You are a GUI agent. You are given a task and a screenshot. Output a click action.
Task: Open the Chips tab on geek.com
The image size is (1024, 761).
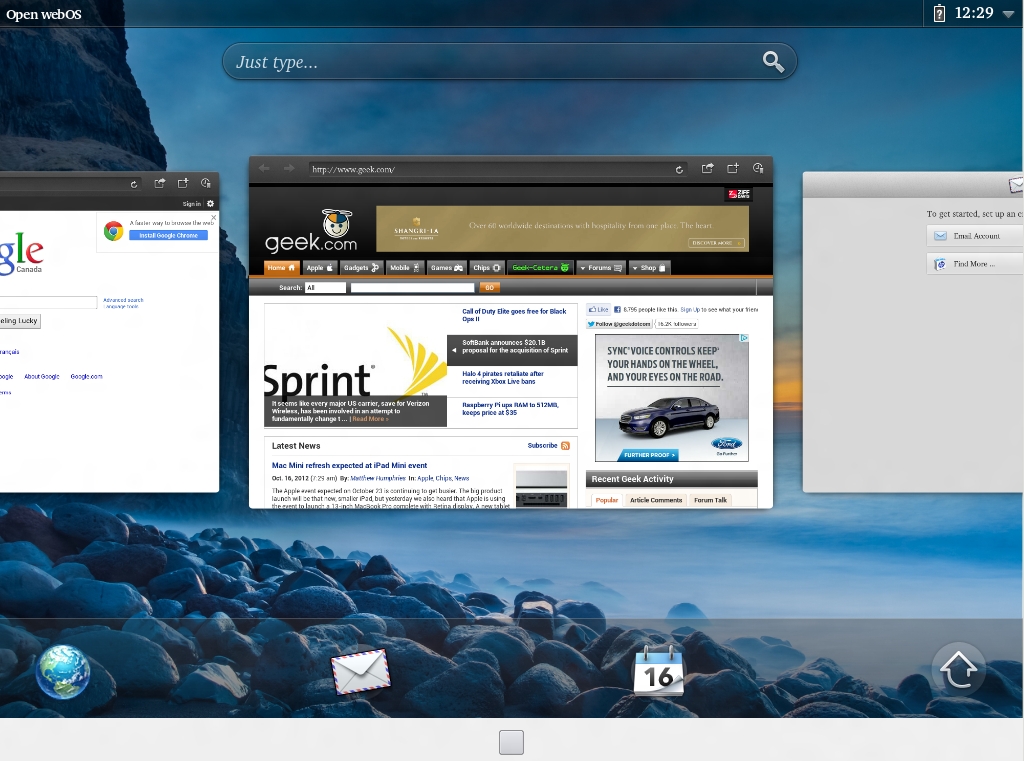[x=487, y=268]
